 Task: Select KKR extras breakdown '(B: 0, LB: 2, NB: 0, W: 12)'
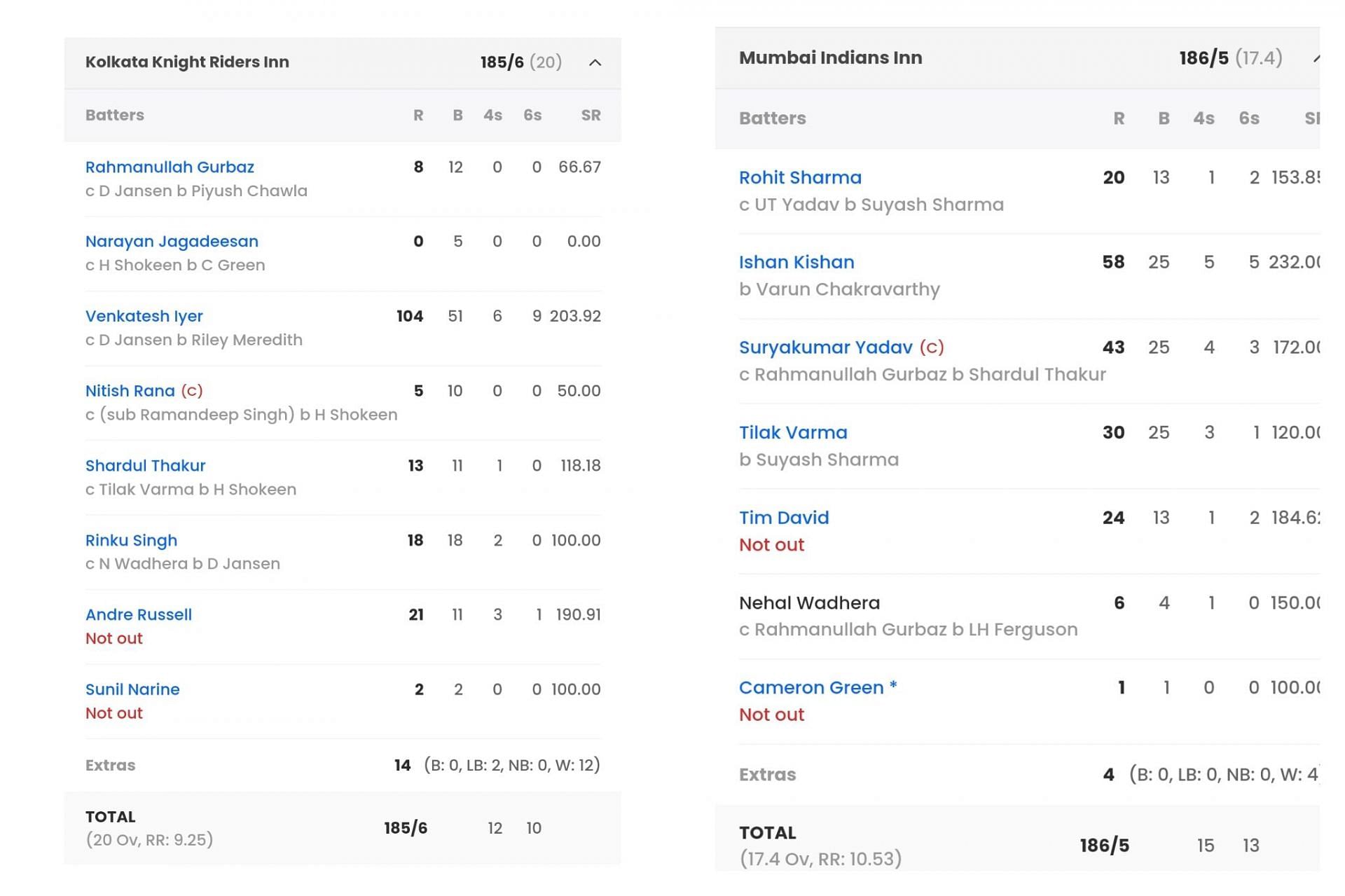512,765
